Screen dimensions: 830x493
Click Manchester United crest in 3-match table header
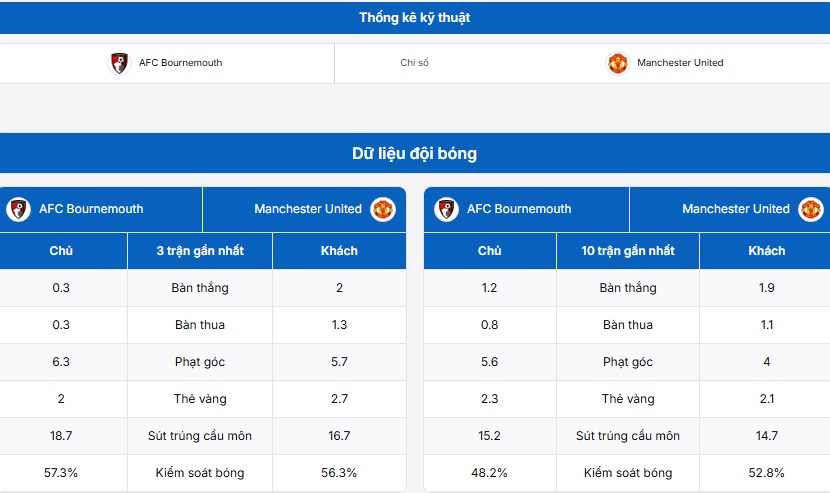coord(383,209)
